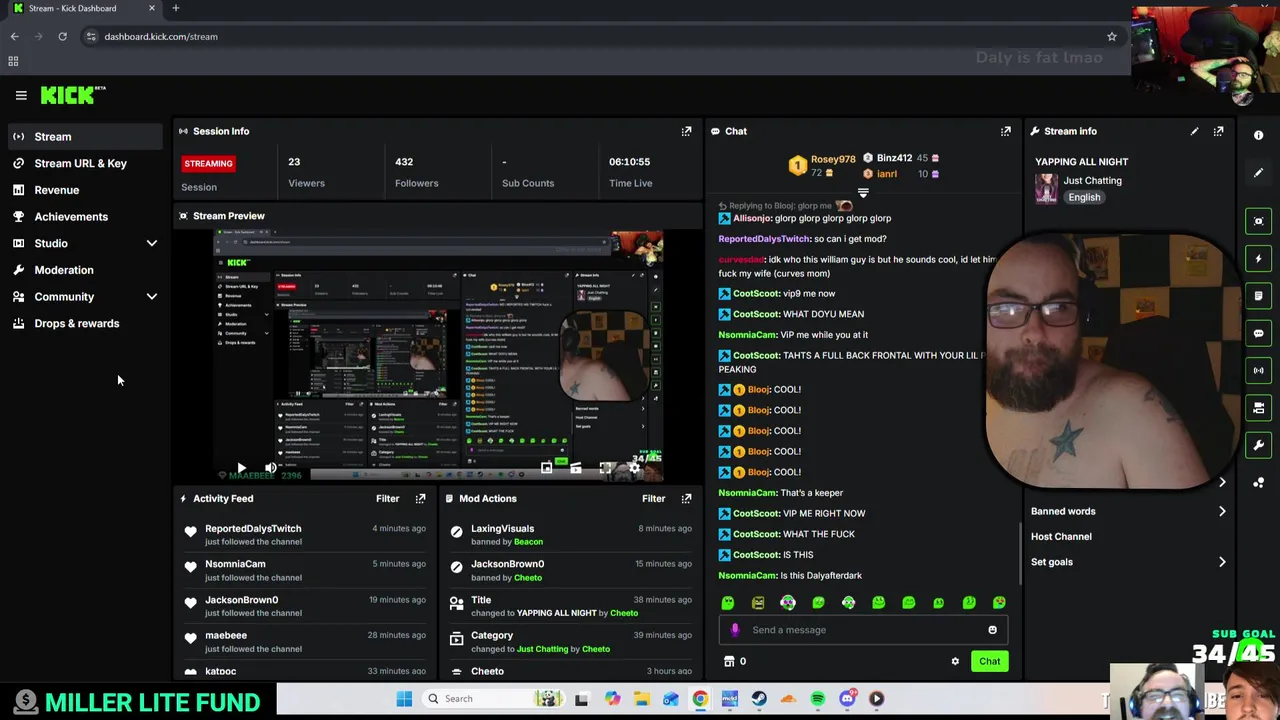1280x720 pixels.
Task: Collapse the pinned chatters arrow in chat
Action: coord(863,193)
